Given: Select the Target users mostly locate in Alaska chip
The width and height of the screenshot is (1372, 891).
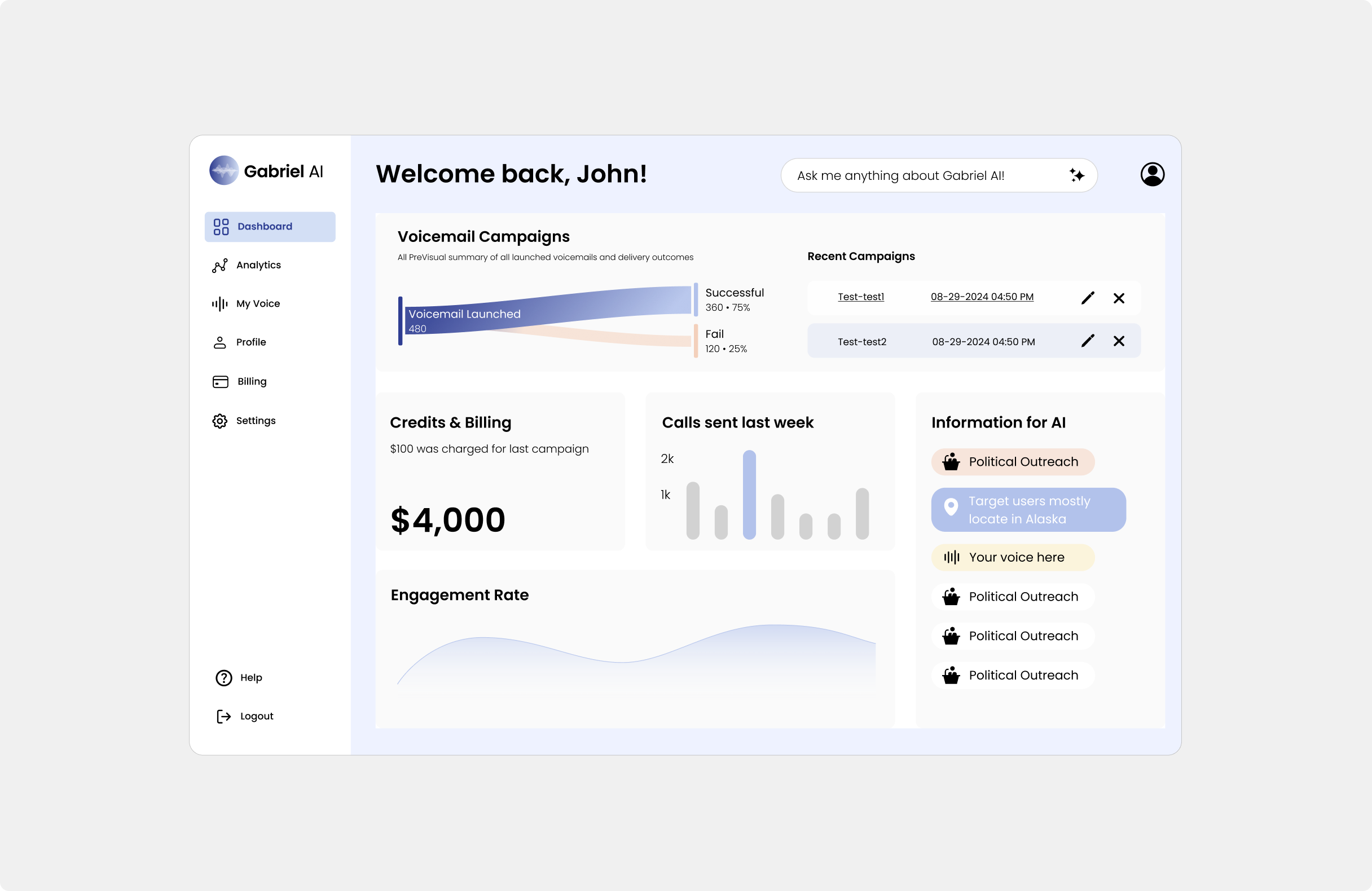Looking at the screenshot, I should [1028, 510].
